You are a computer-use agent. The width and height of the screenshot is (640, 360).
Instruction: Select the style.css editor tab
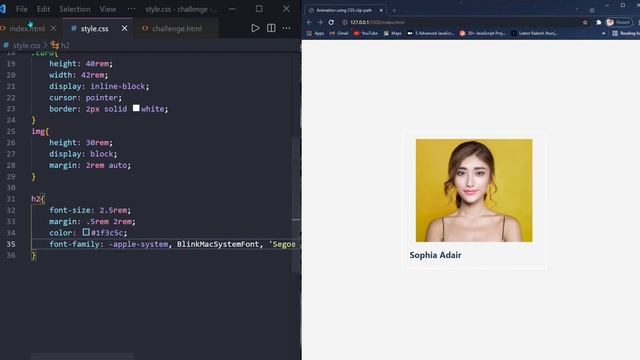[x=94, y=29]
